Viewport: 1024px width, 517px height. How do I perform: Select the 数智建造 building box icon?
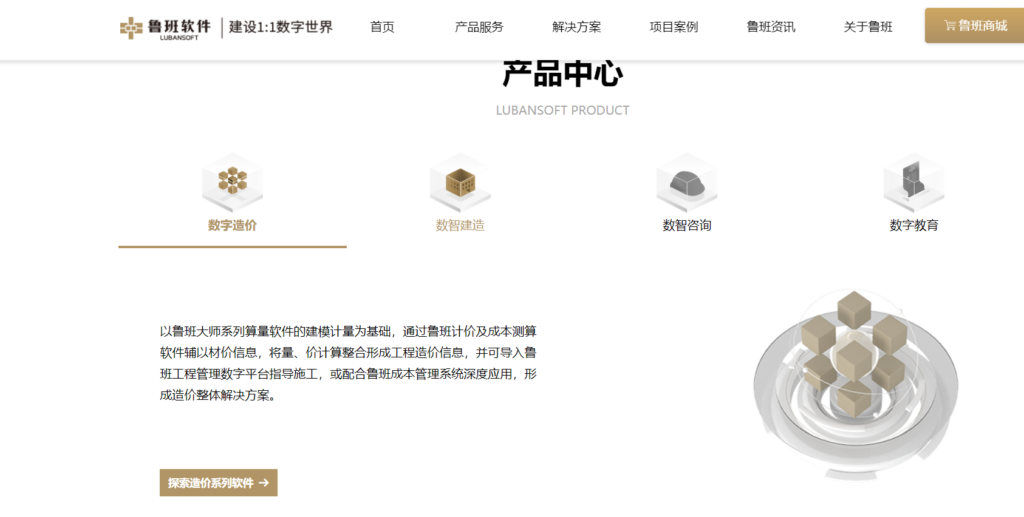coord(460,181)
